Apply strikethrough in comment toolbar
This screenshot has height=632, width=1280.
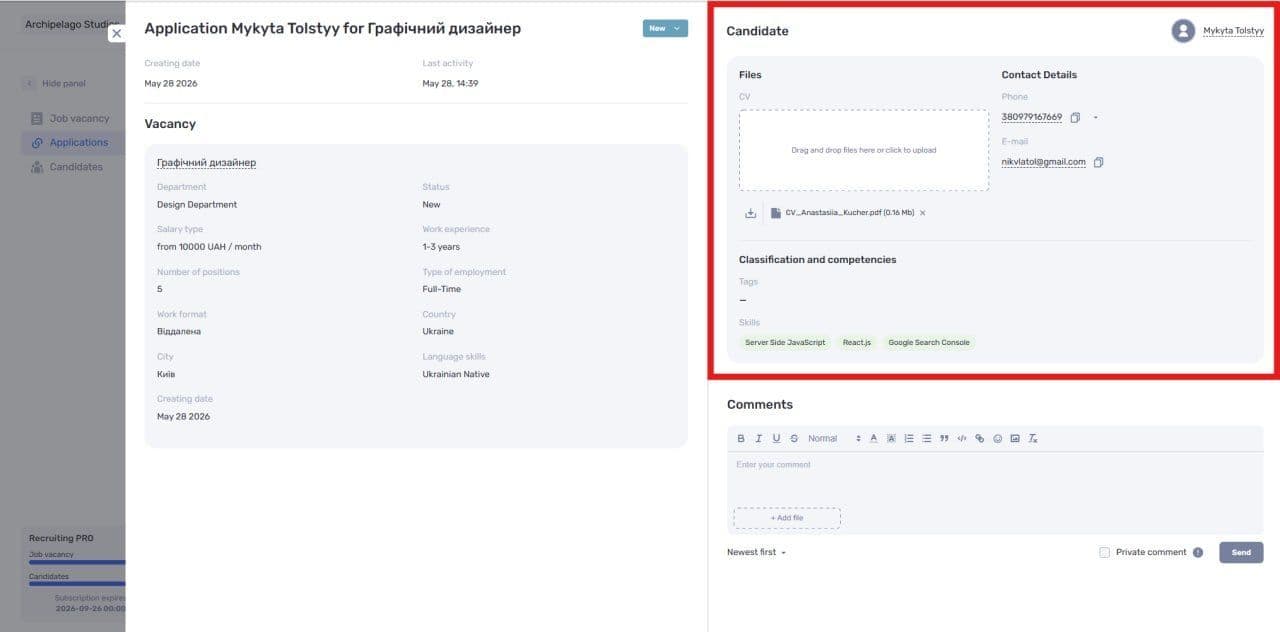coord(794,438)
